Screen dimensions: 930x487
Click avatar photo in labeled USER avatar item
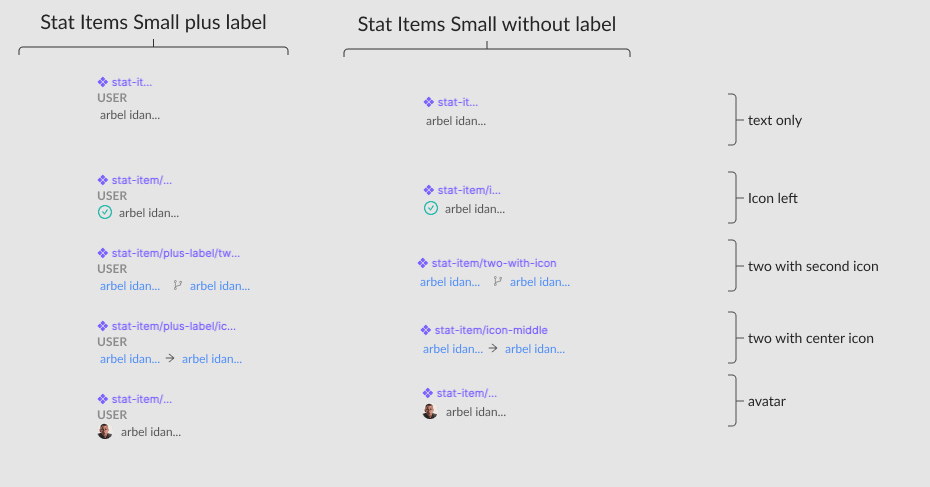tap(105, 431)
